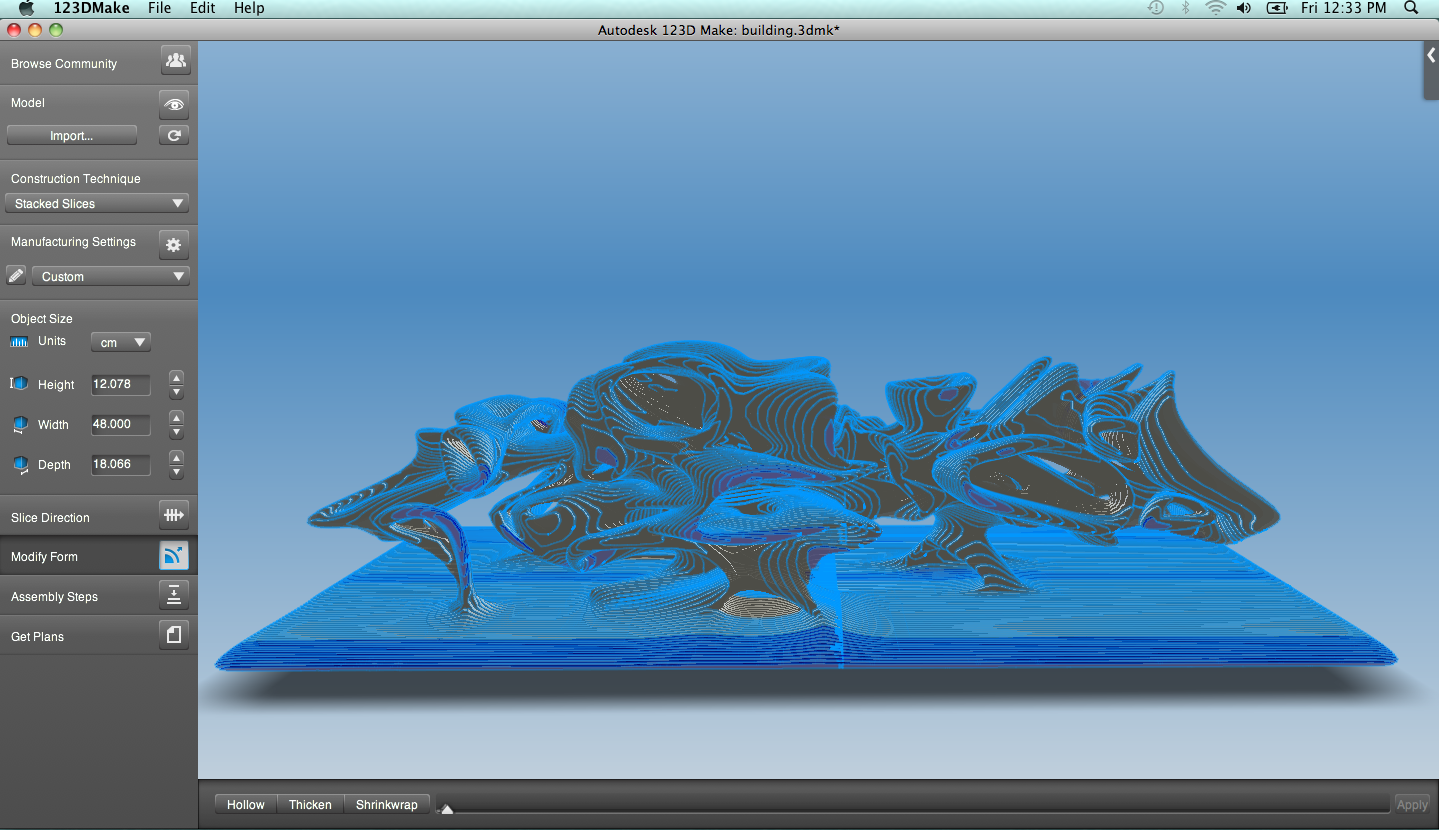Open the Apple menu
The width and height of the screenshot is (1439, 830).
pyautogui.click(x=27, y=8)
